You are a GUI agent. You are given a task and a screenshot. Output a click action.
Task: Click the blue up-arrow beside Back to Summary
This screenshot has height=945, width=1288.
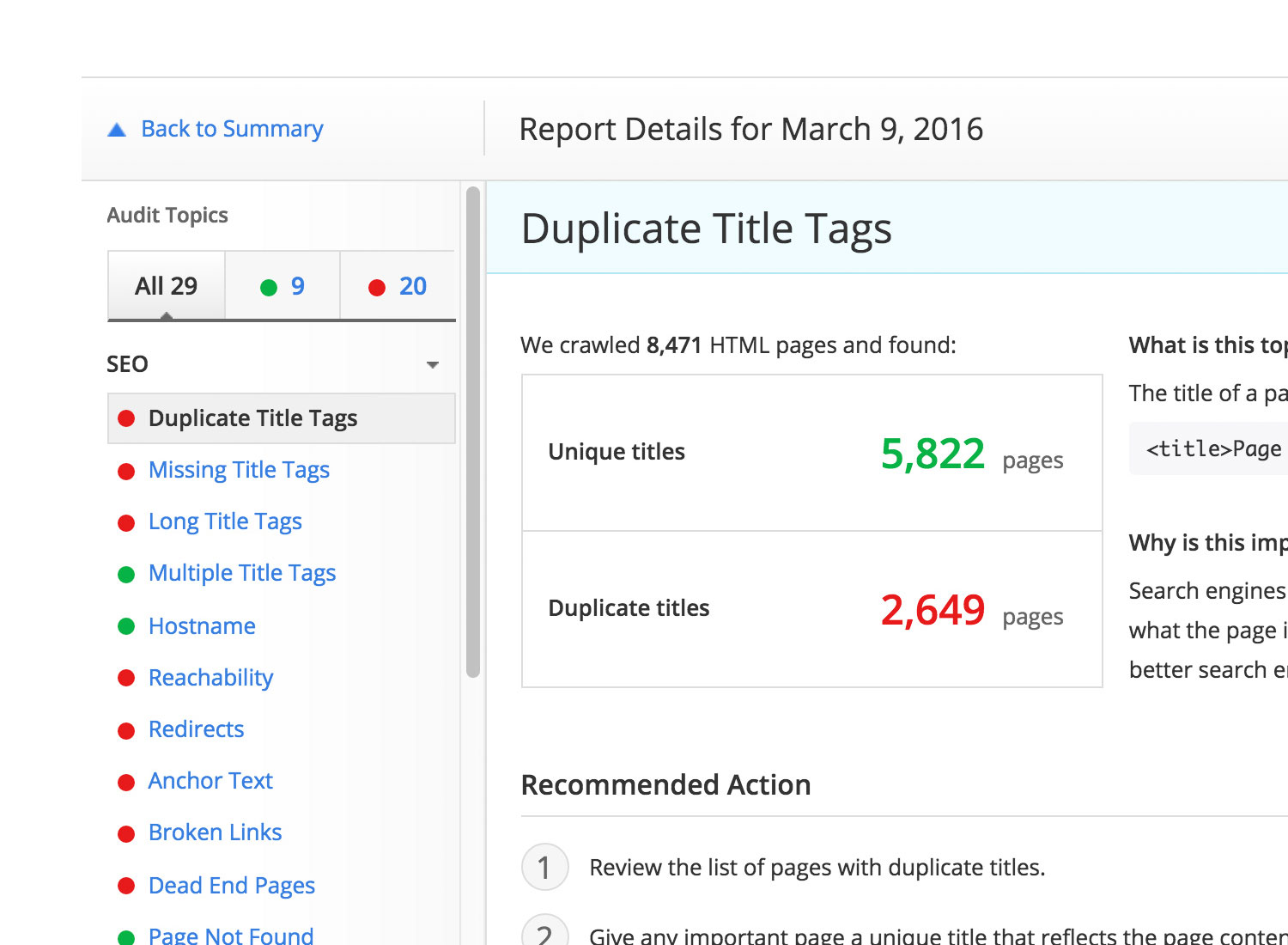pyautogui.click(x=117, y=130)
